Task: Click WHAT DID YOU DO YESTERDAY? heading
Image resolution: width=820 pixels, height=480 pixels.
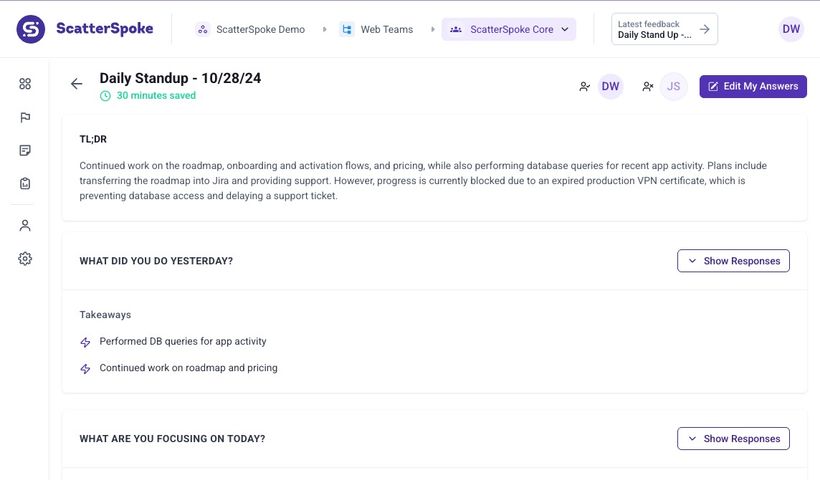Action: [156, 261]
